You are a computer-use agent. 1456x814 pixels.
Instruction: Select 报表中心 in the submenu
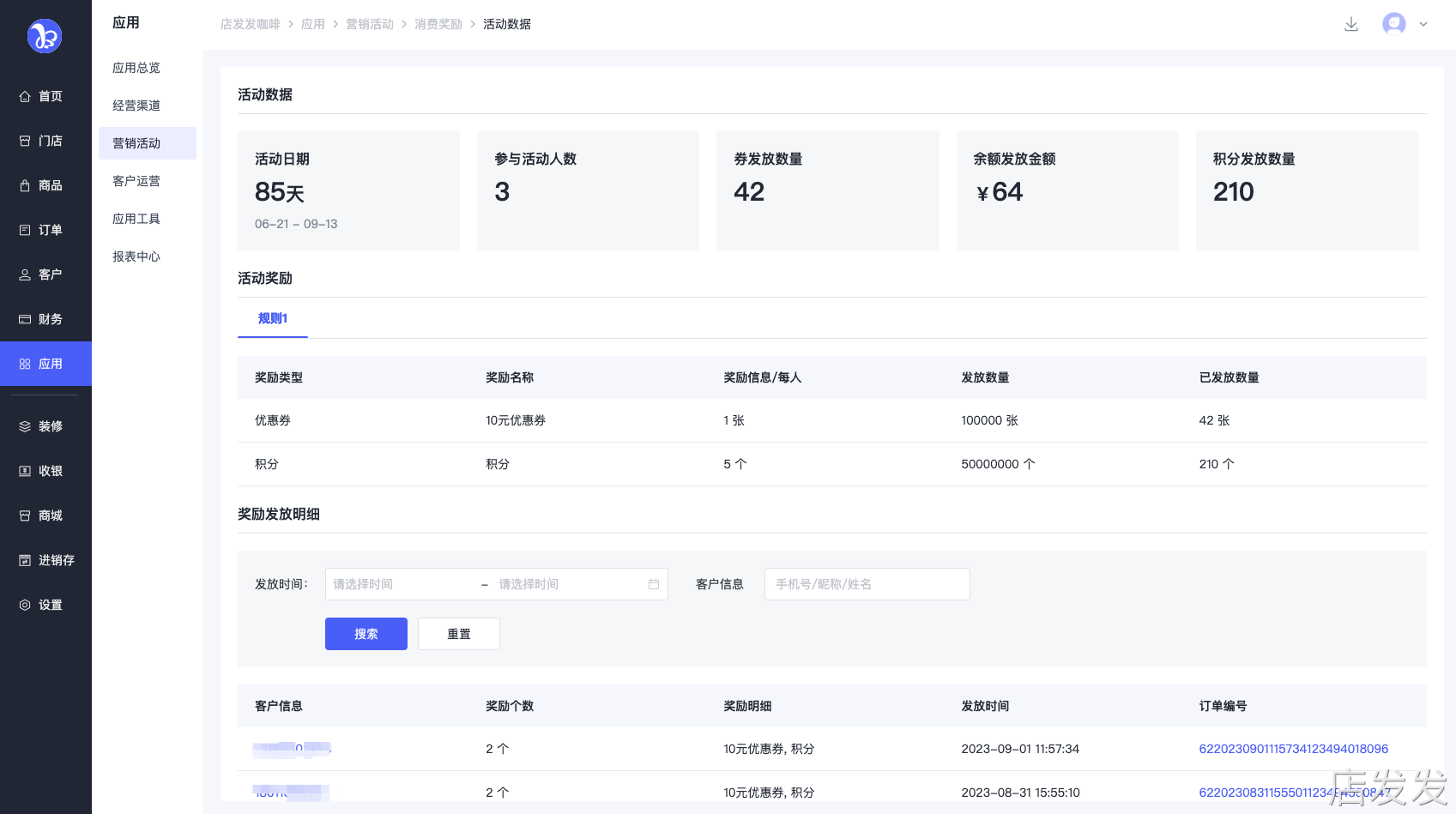148,256
